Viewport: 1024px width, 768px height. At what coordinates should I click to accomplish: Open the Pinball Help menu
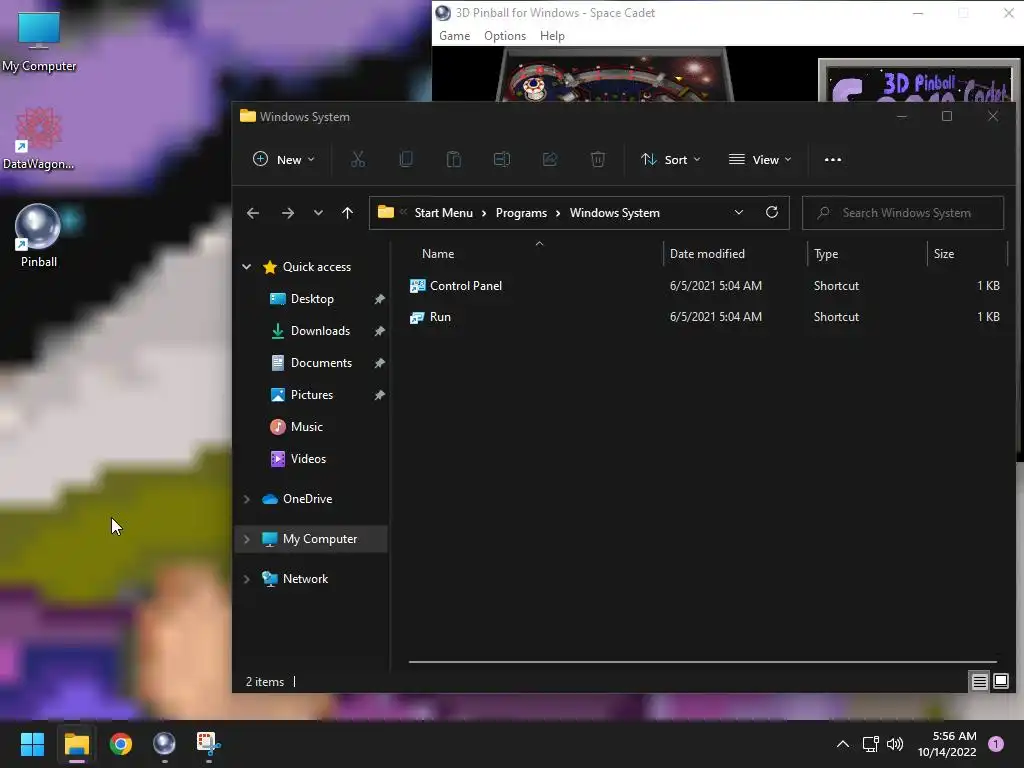[552, 36]
